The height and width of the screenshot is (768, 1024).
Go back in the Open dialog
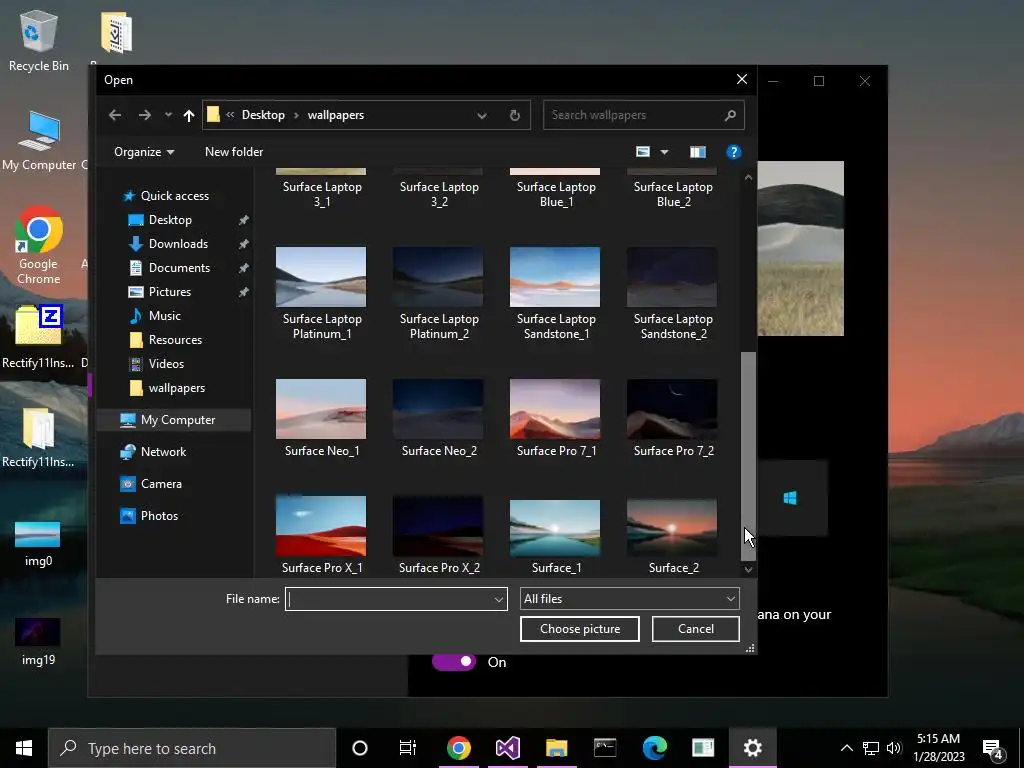pyautogui.click(x=115, y=115)
